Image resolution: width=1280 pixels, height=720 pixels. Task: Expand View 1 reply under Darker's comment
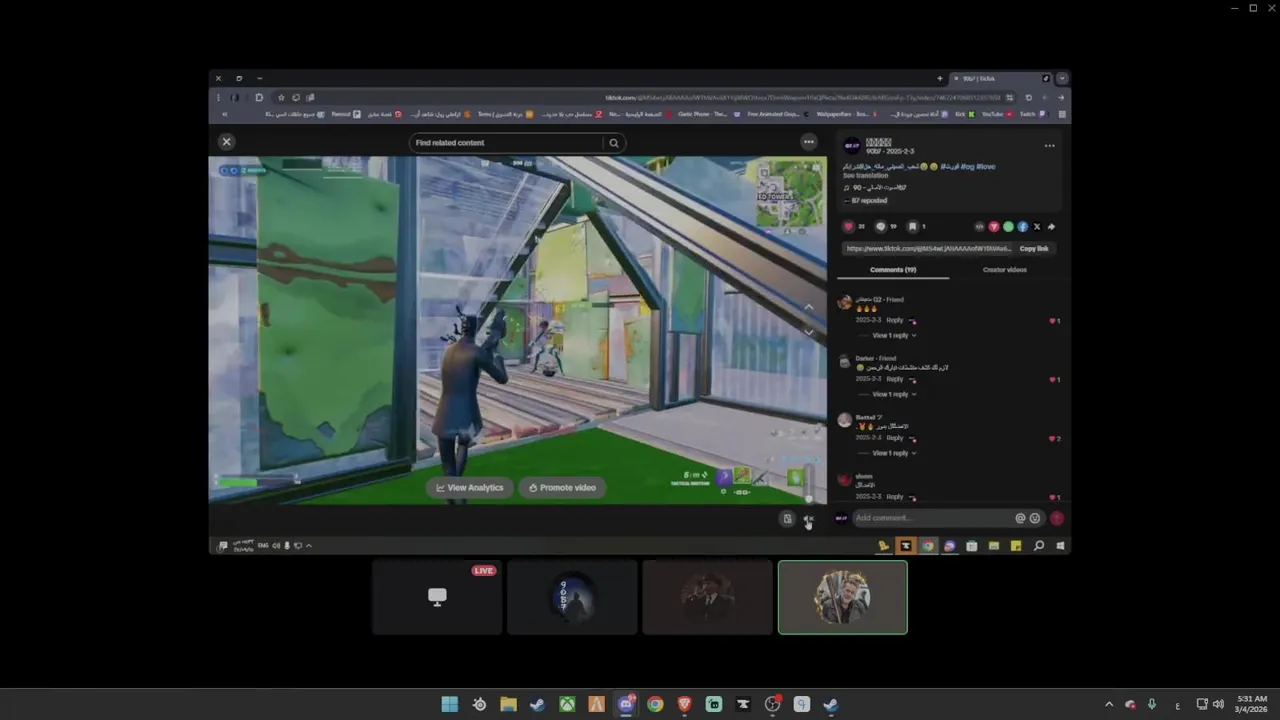(x=893, y=394)
